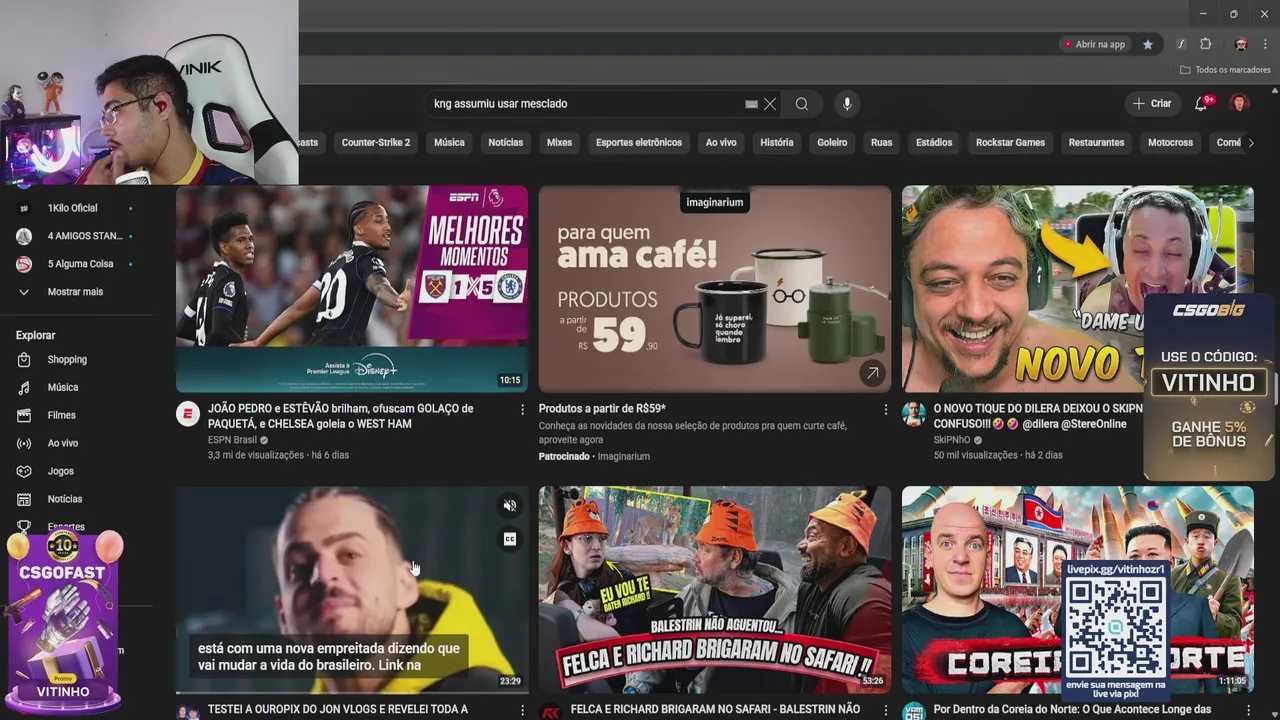Click Produtos a partir de R$59 title
The image size is (1280, 720).
point(602,409)
